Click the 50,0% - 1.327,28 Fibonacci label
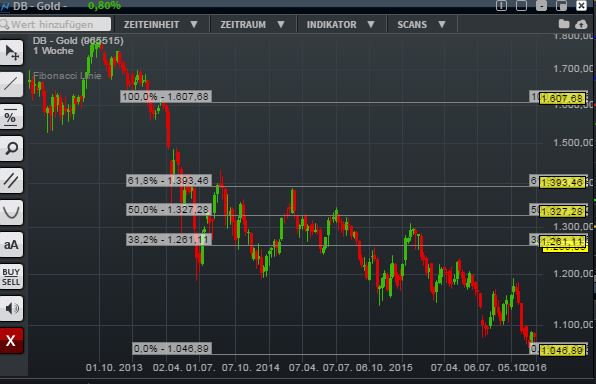 (169, 209)
